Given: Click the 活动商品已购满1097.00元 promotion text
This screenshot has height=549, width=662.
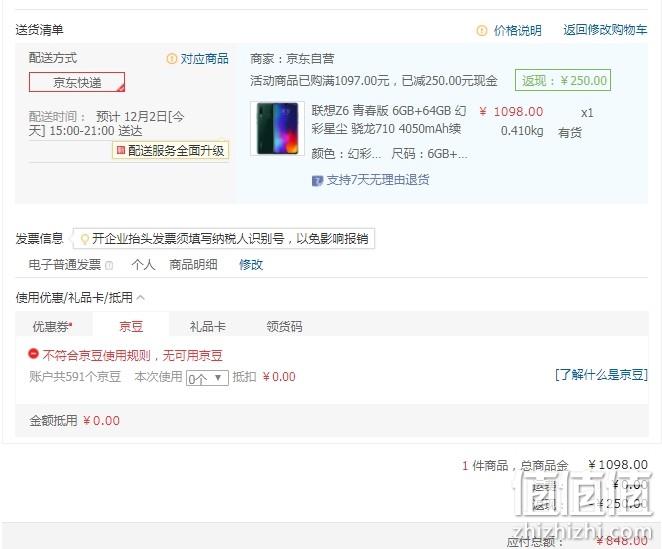Looking at the screenshot, I should [374, 80].
